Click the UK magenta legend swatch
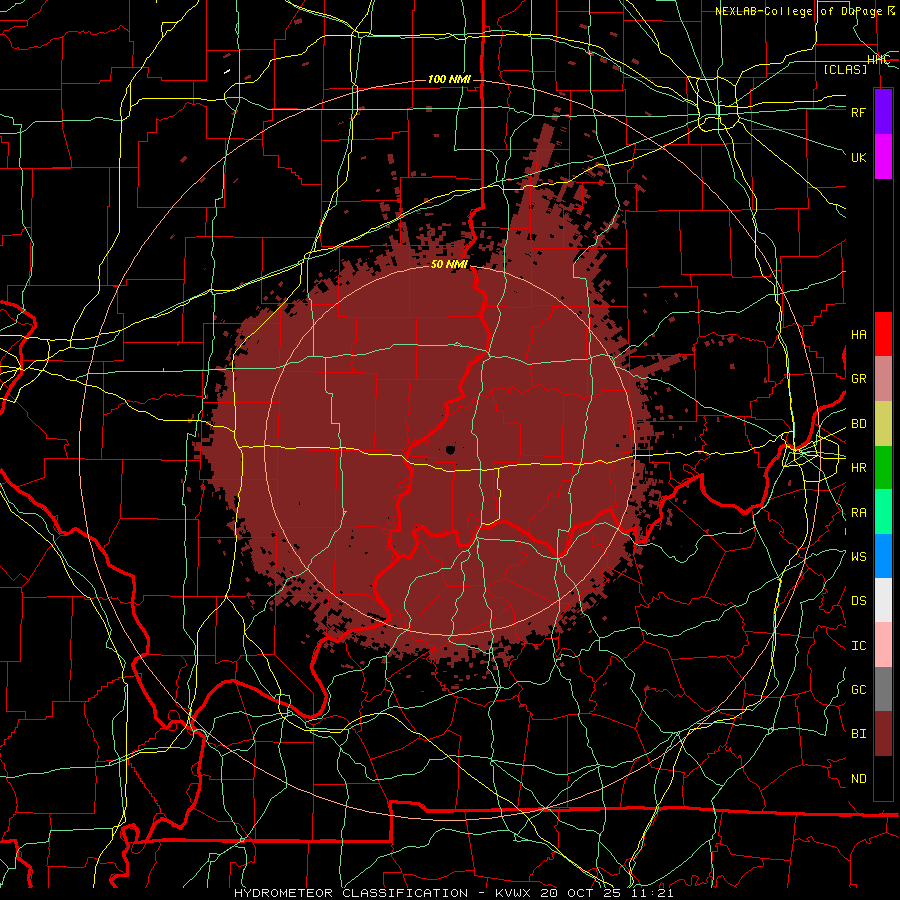The height and width of the screenshot is (900, 900). coord(883,157)
